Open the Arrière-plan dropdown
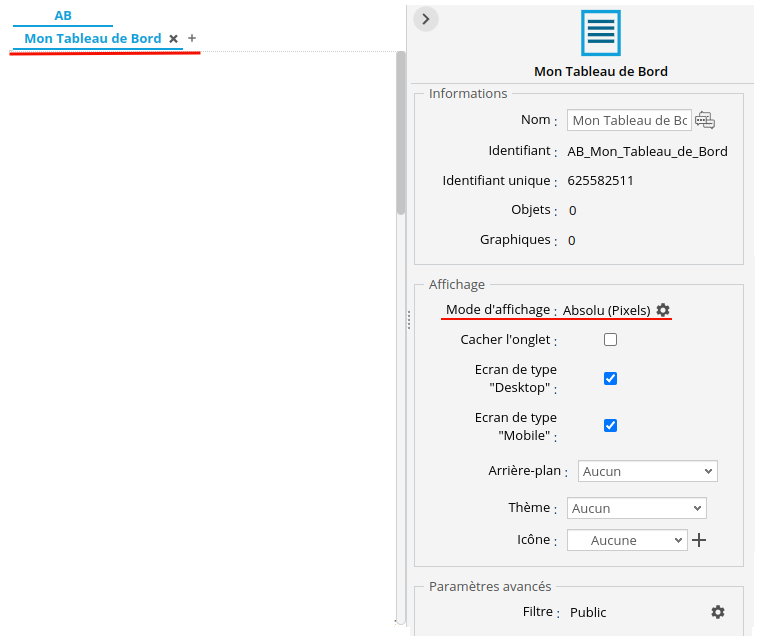This screenshot has width=760, height=638. (x=648, y=471)
